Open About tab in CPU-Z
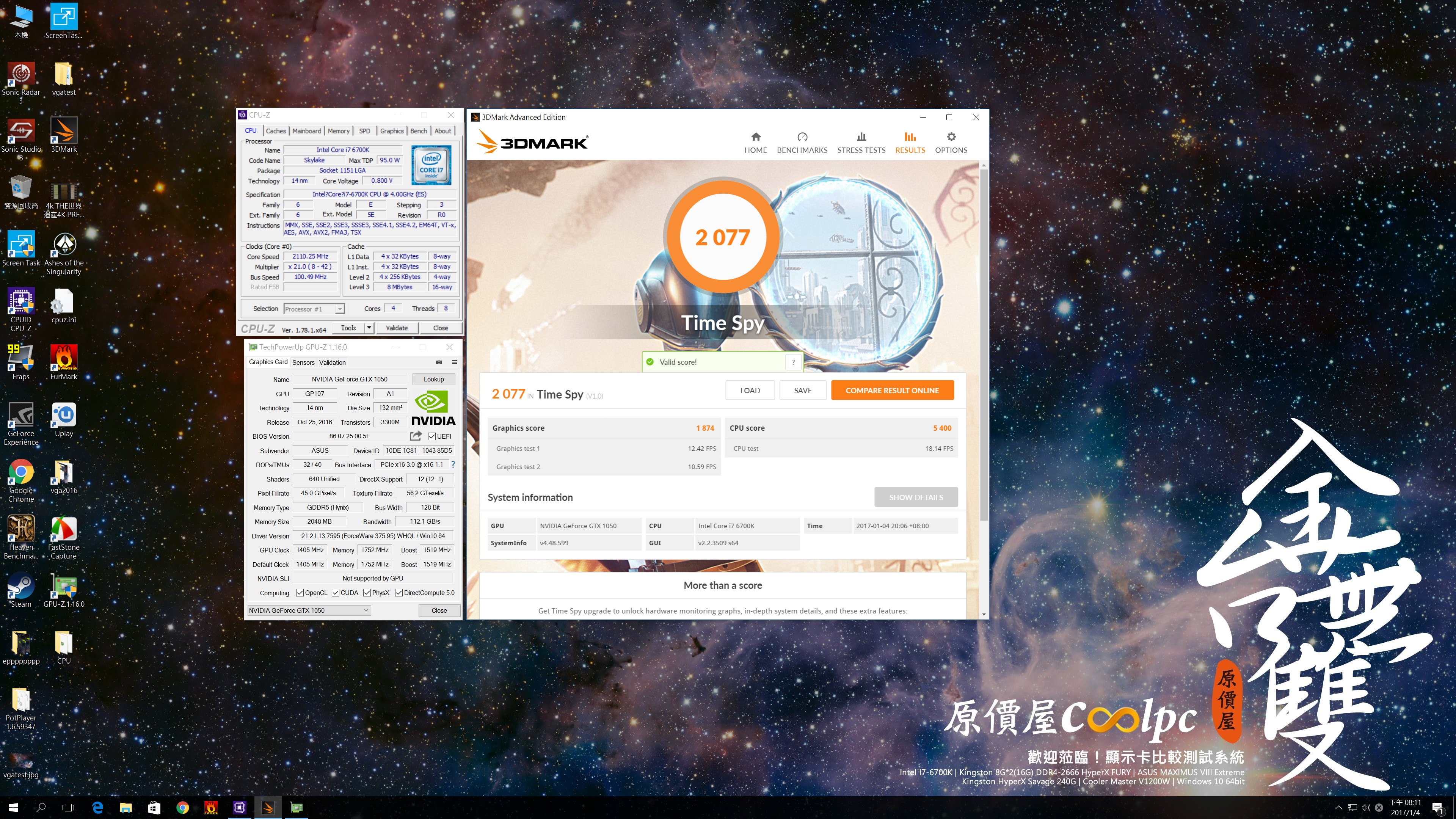The height and width of the screenshot is (819, 1456). click(x=442, y=130)
